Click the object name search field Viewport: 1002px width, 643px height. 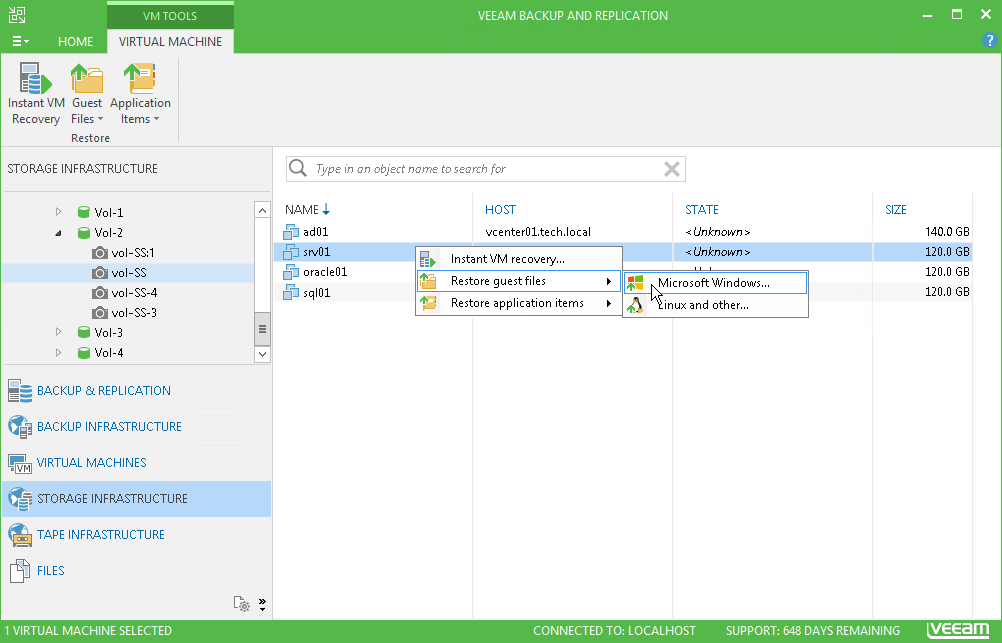486,169
